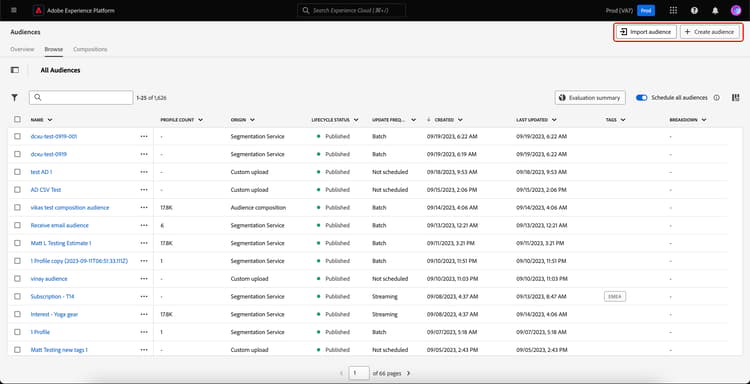Open the help question mark icon
The image size is (750, 384).
click(x=694, y=10)
